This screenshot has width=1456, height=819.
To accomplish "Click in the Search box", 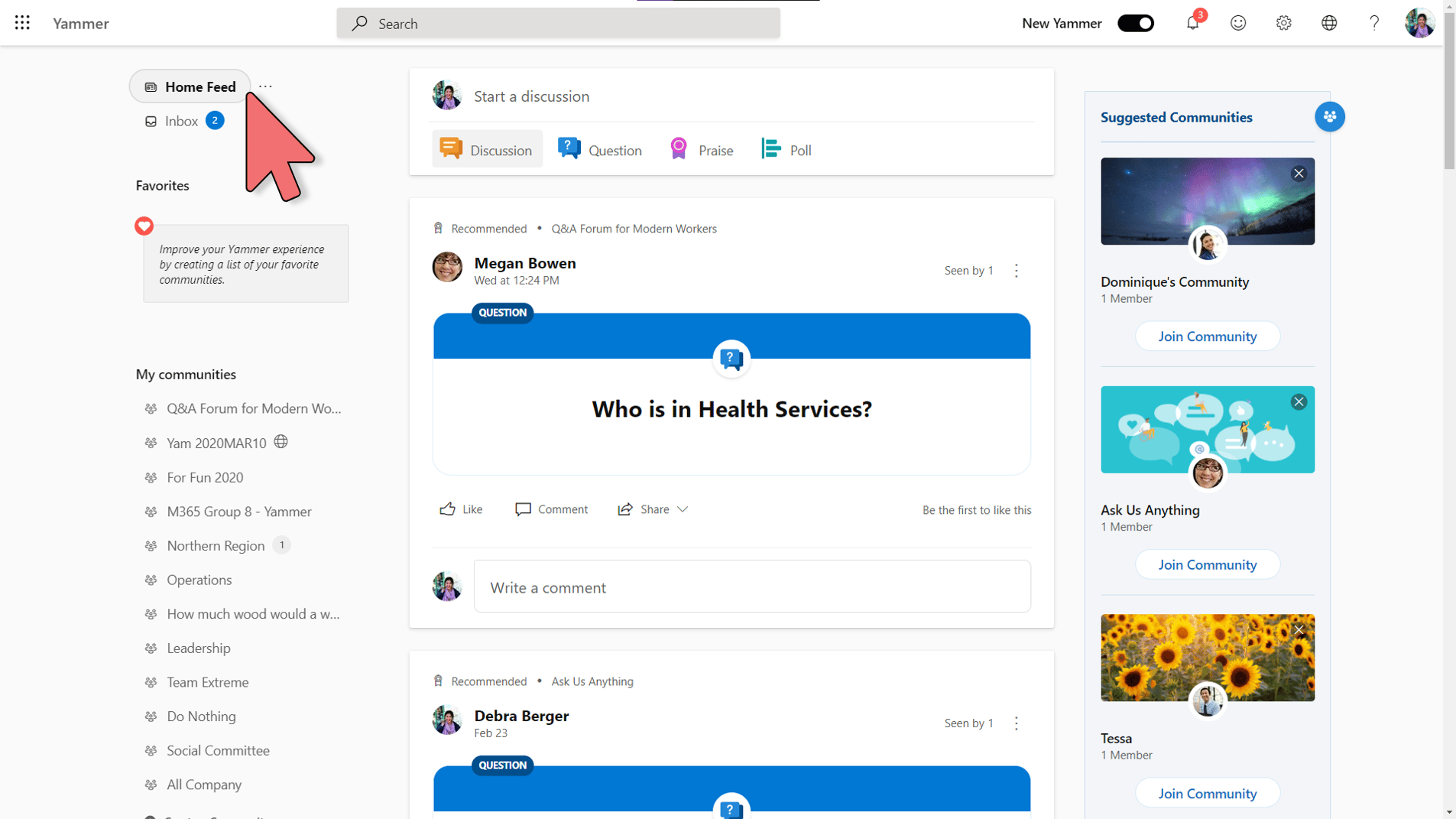I will pos(558,23).
